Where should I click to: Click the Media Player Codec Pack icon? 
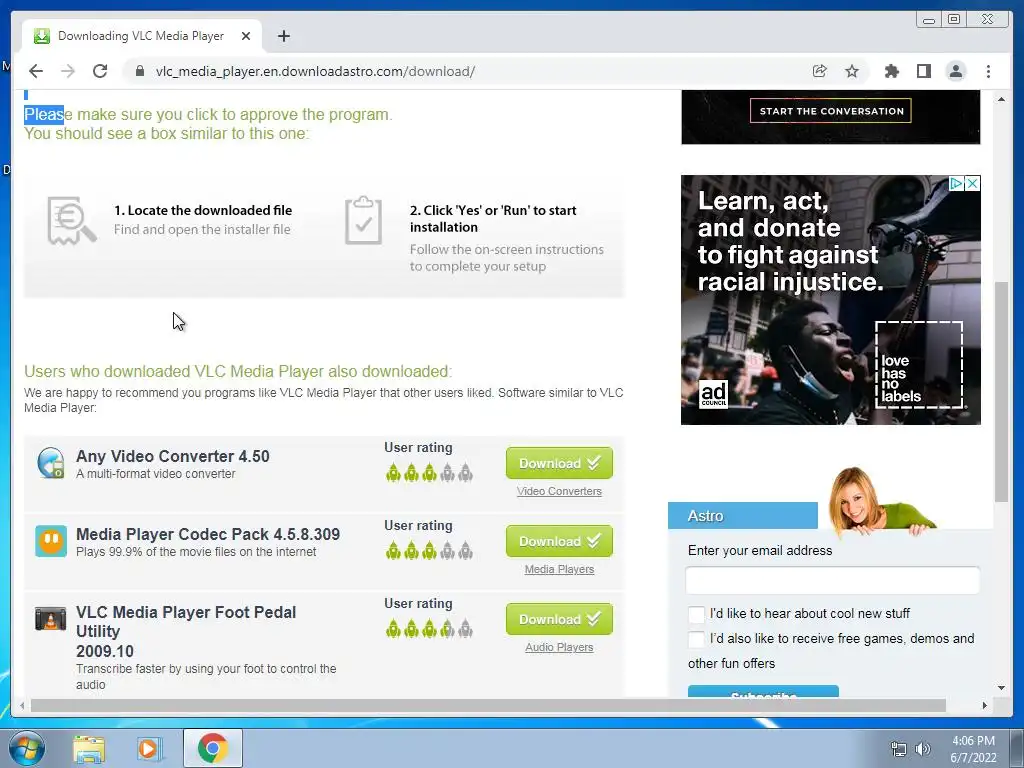click(51, 541)
